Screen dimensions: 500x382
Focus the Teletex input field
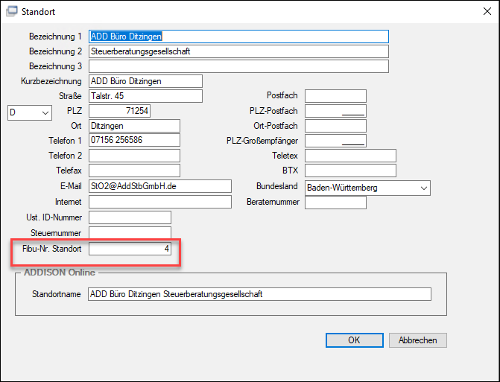point(351,156)
